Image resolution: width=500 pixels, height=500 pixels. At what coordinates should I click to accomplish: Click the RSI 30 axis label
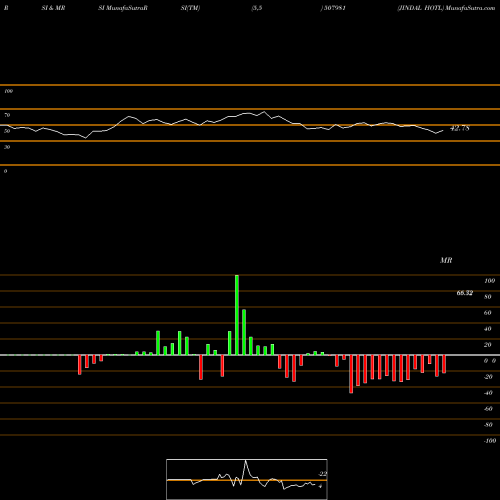click(x=7, y=147)
